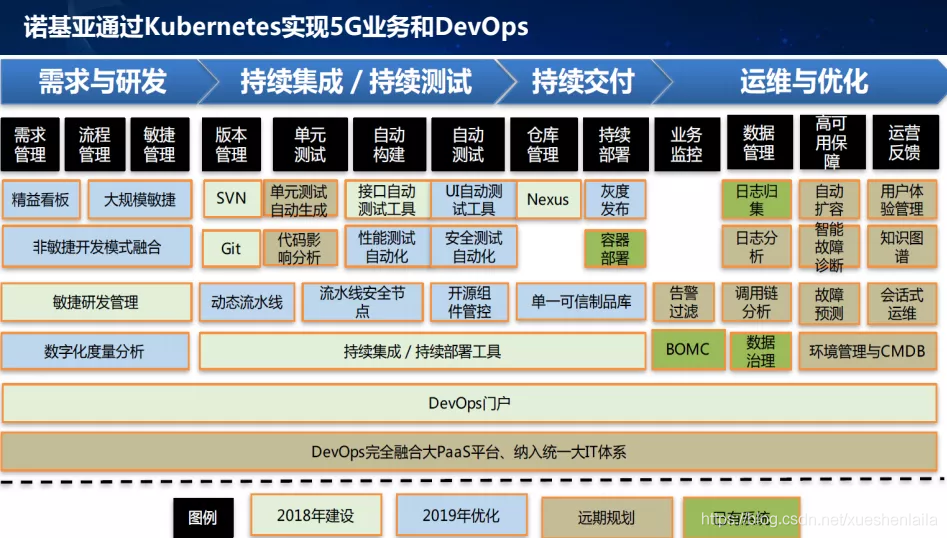
Task: Click the 动态流水线 box
Action: (247, 302)
